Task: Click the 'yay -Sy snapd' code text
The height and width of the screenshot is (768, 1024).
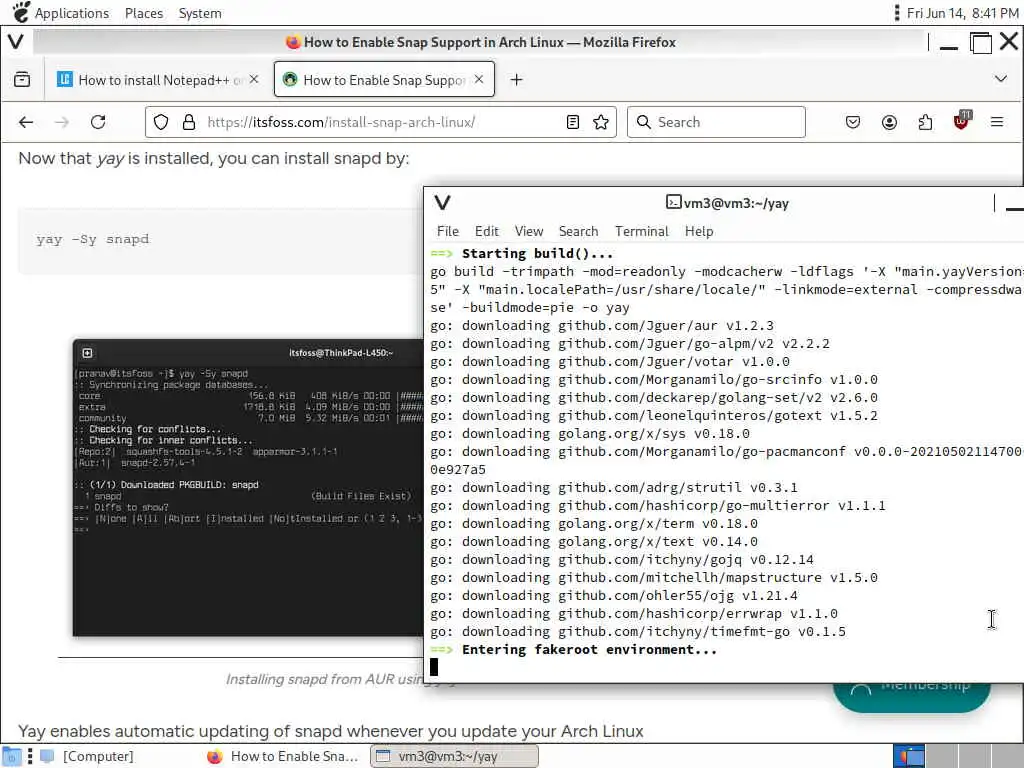Action: 93,239
